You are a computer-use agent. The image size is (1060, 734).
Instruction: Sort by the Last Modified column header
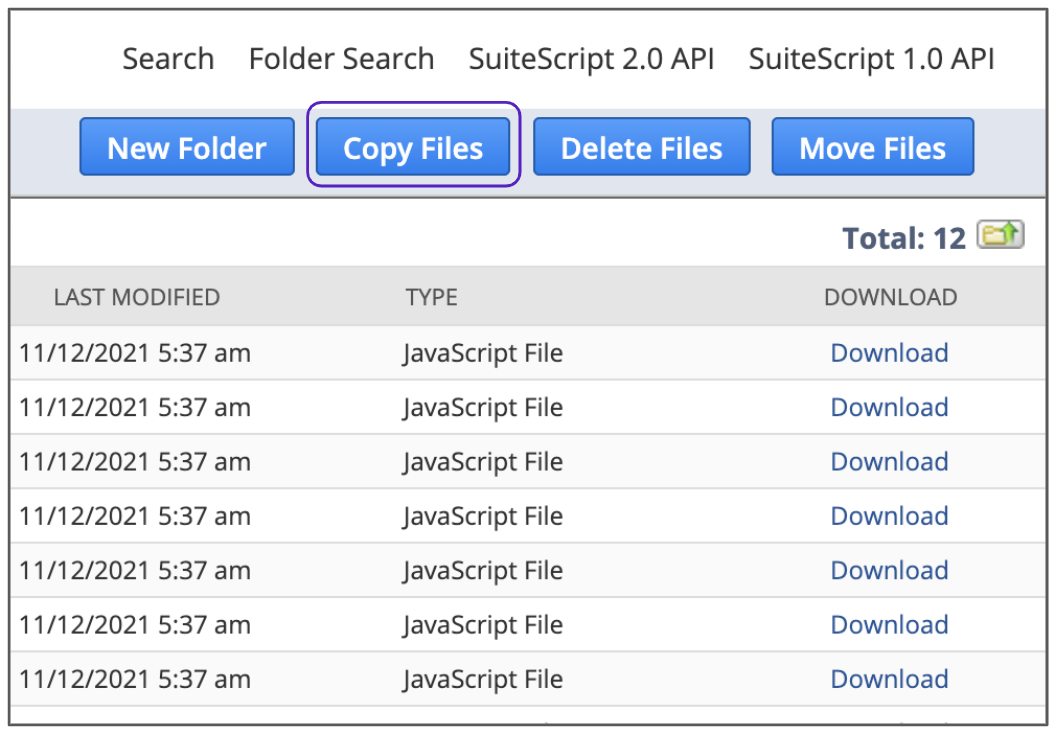coord(136,297)
